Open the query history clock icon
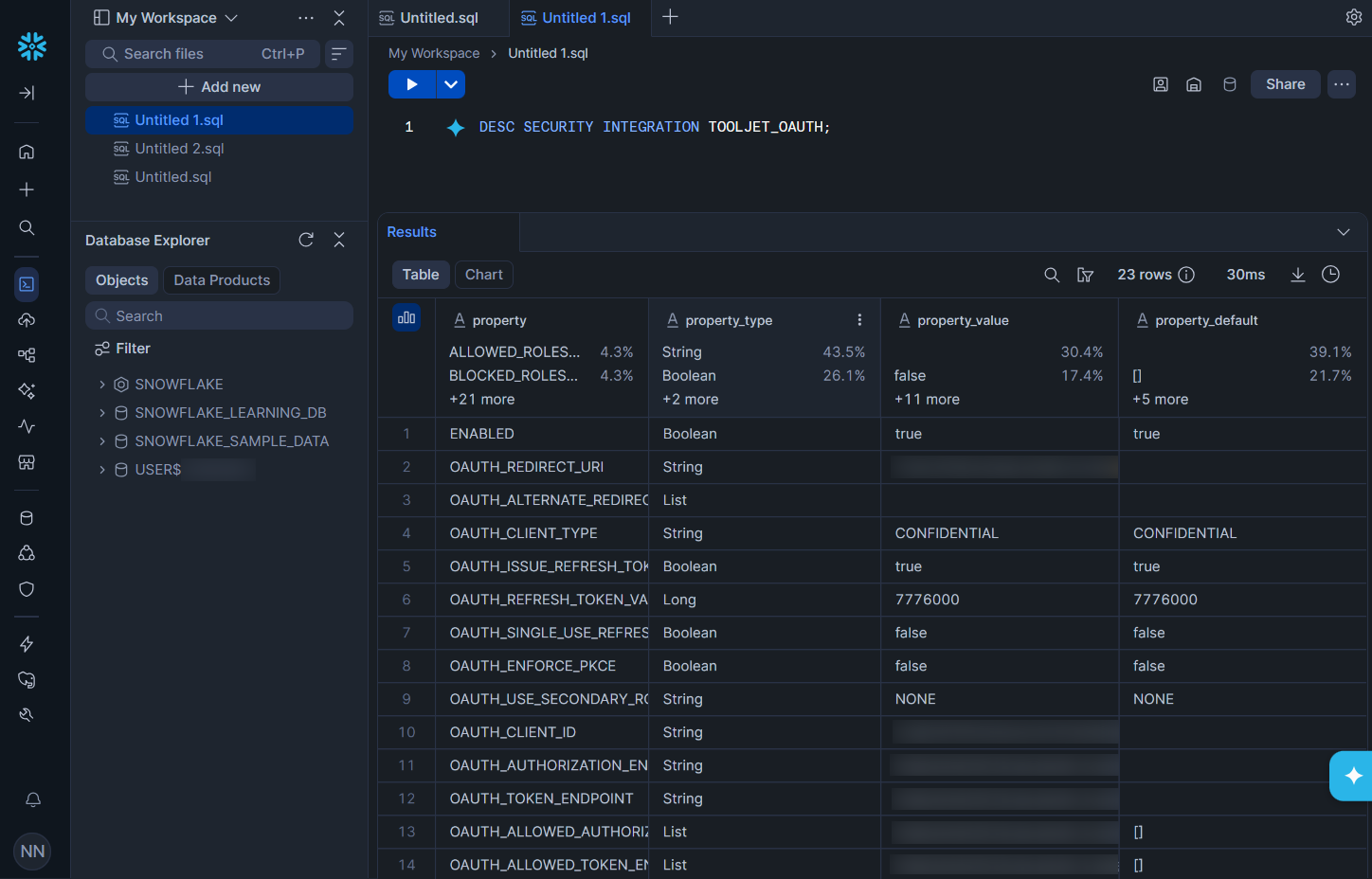 pyautogui.click(x=1331, y=275)
